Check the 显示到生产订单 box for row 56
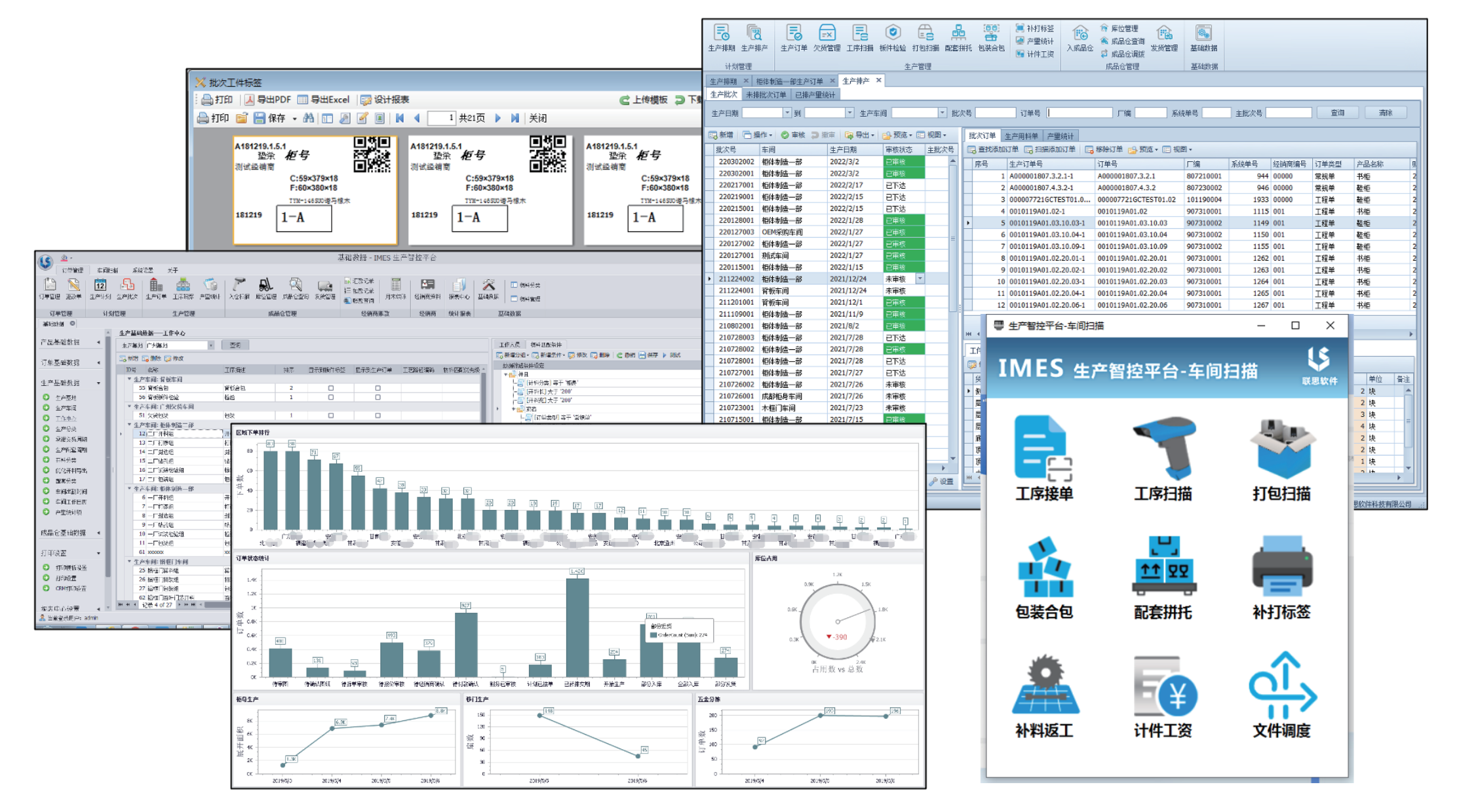 [x=378, y=397]
